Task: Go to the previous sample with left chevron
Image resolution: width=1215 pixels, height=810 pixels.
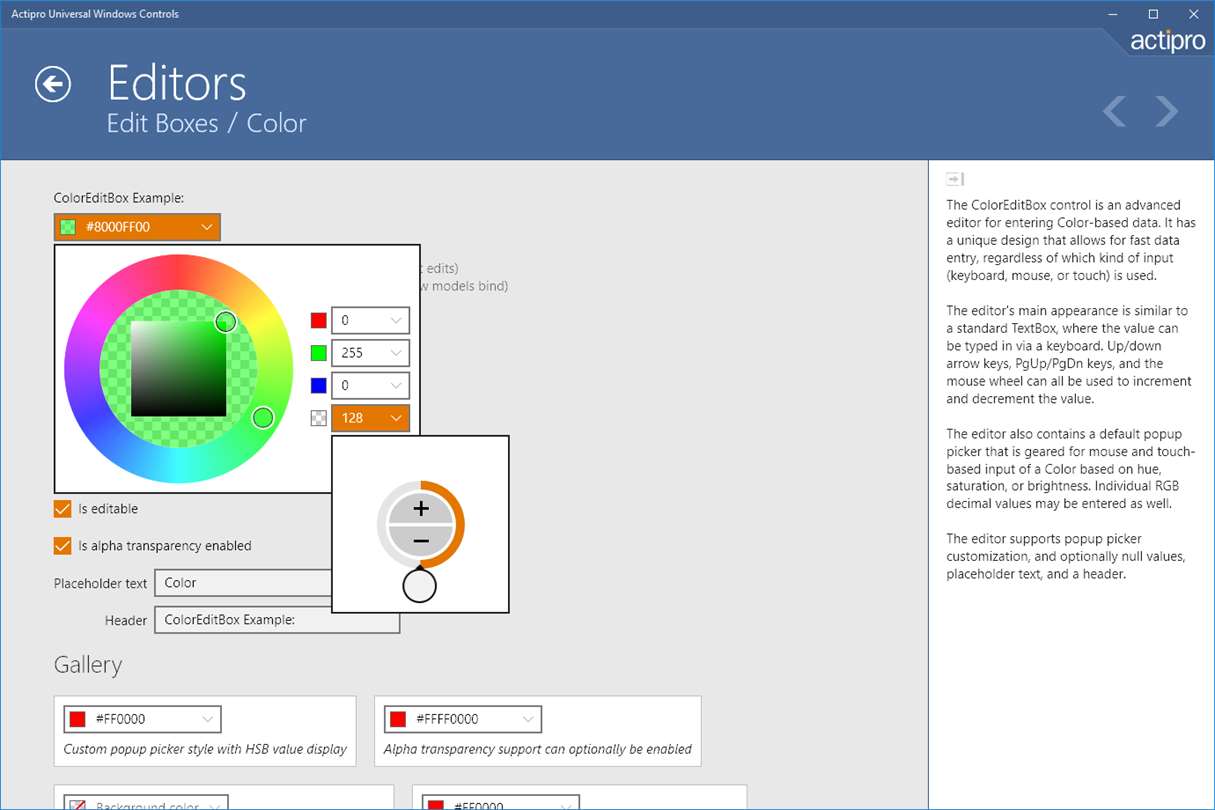Action: pyautogui.click(x=1115, y=112)
